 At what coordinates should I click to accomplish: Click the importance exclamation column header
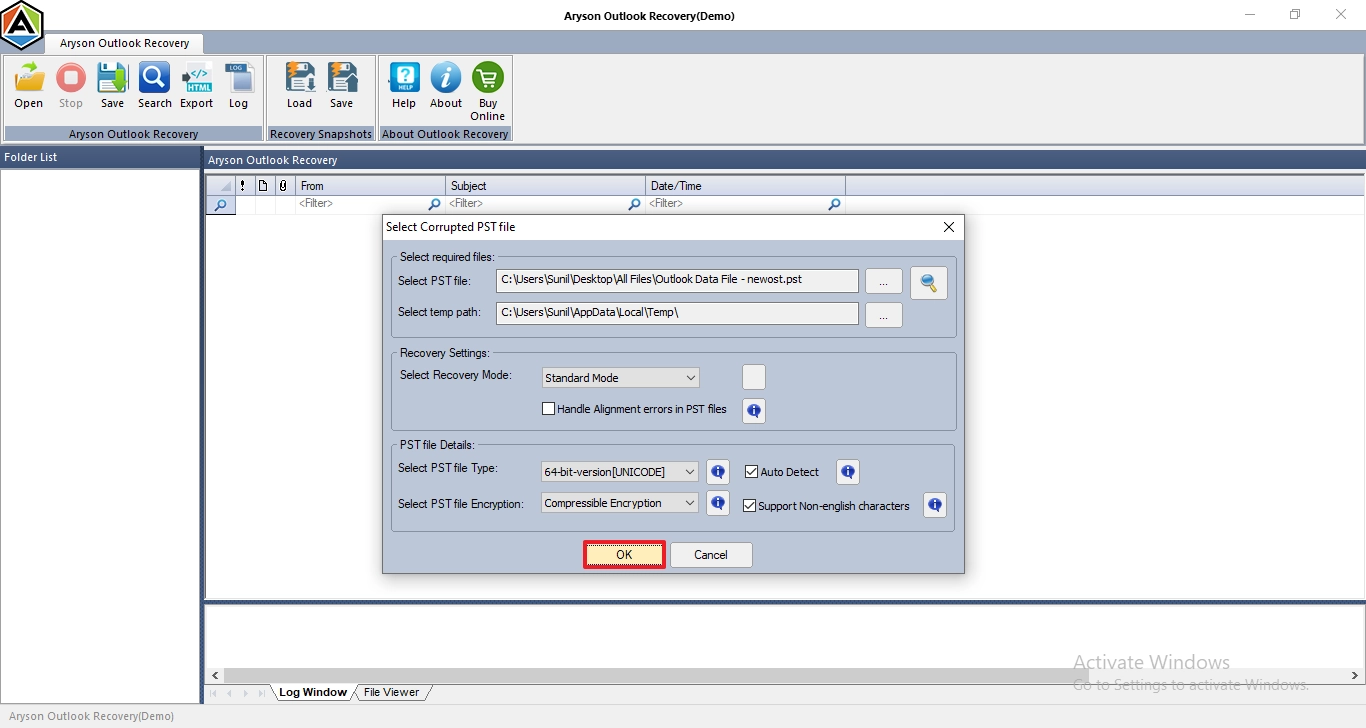click(243, 186)
